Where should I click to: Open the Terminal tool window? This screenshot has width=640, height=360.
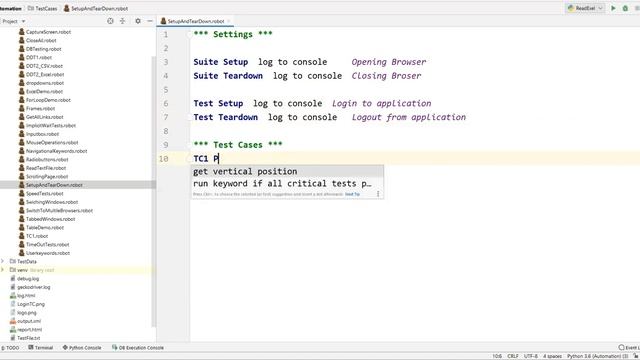41,348
